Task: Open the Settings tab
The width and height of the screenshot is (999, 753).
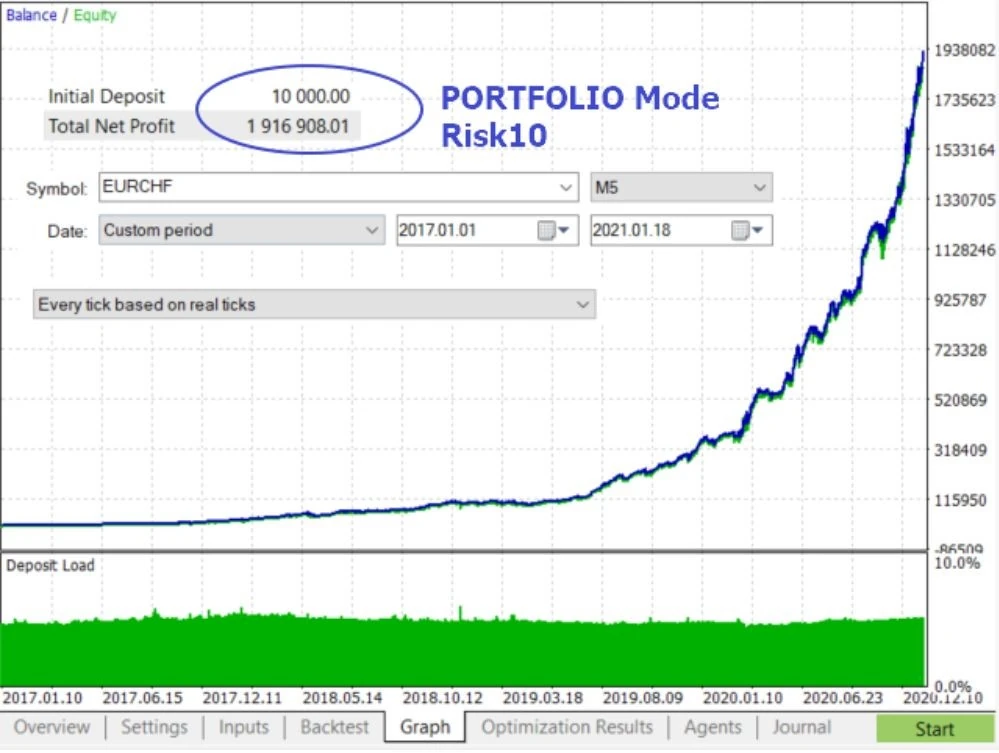Action: (x=154, y=727)
